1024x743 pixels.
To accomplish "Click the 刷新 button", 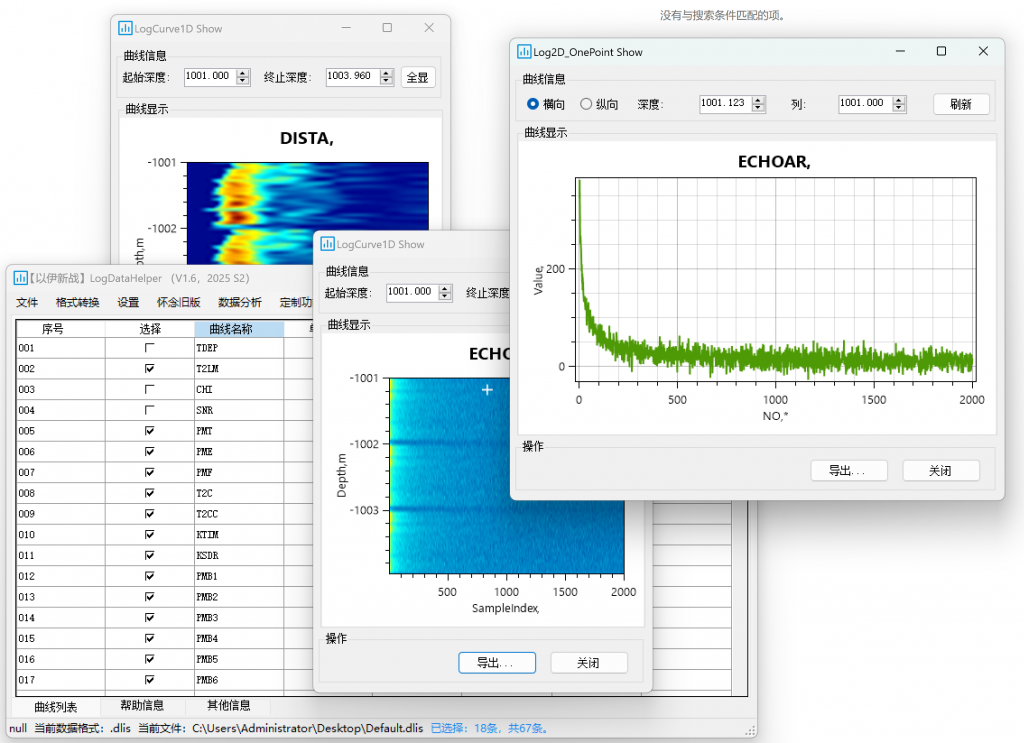I will point(961,104).
